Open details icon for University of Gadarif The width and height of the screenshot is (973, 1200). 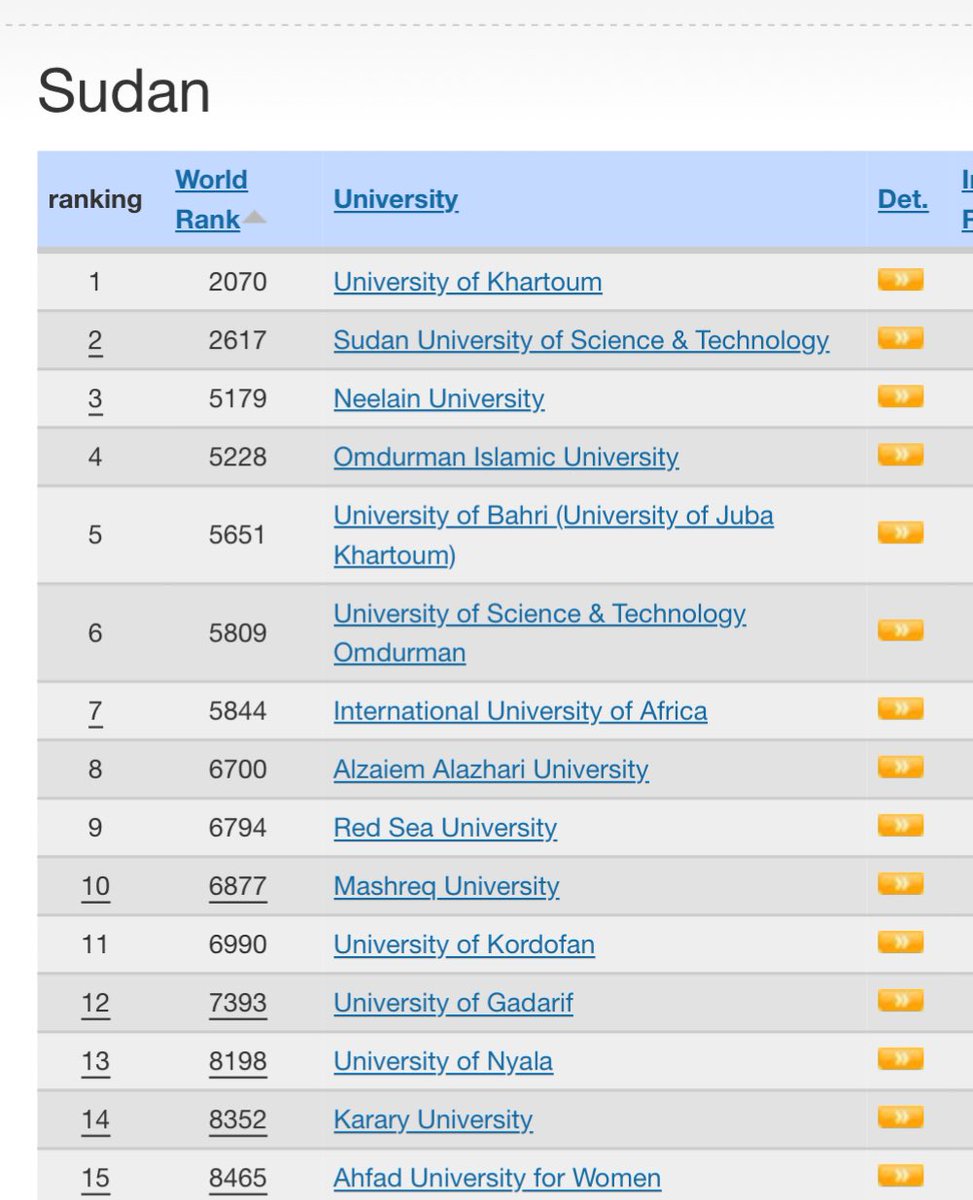(x=900, y=1000)
